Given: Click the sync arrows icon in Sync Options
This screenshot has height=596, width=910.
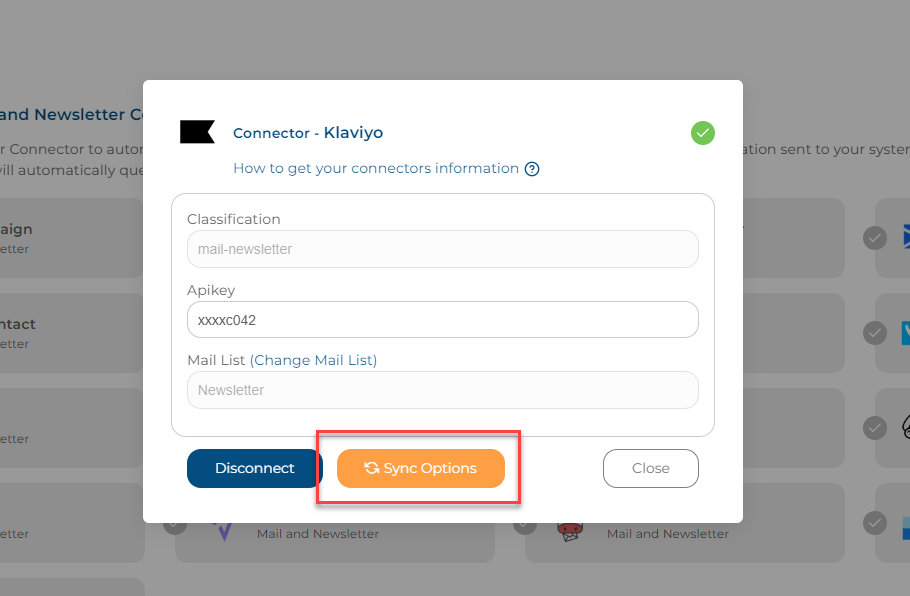Looking at the screenshot, I should (x=371, y=468).
